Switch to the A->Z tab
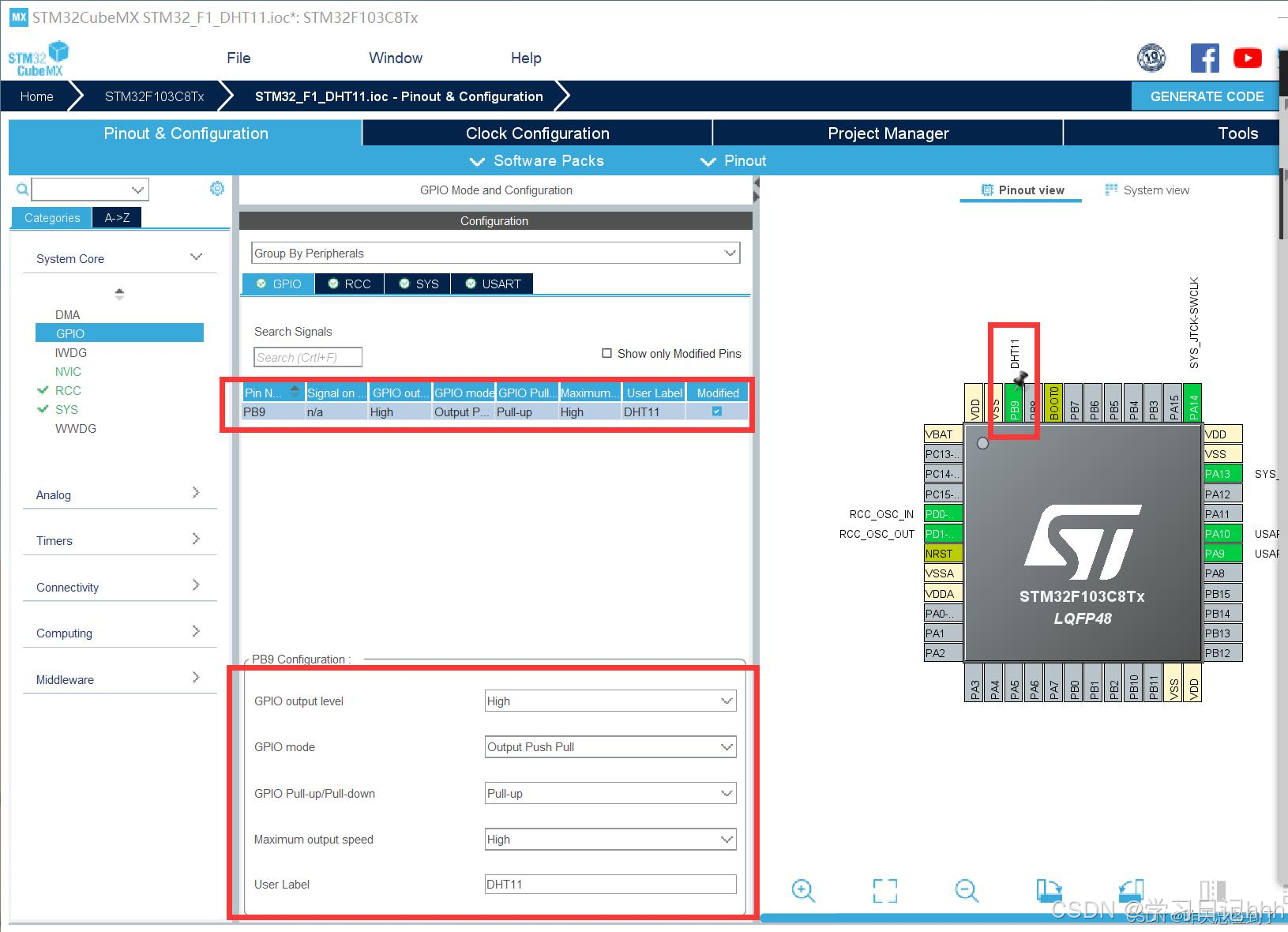 117,217
